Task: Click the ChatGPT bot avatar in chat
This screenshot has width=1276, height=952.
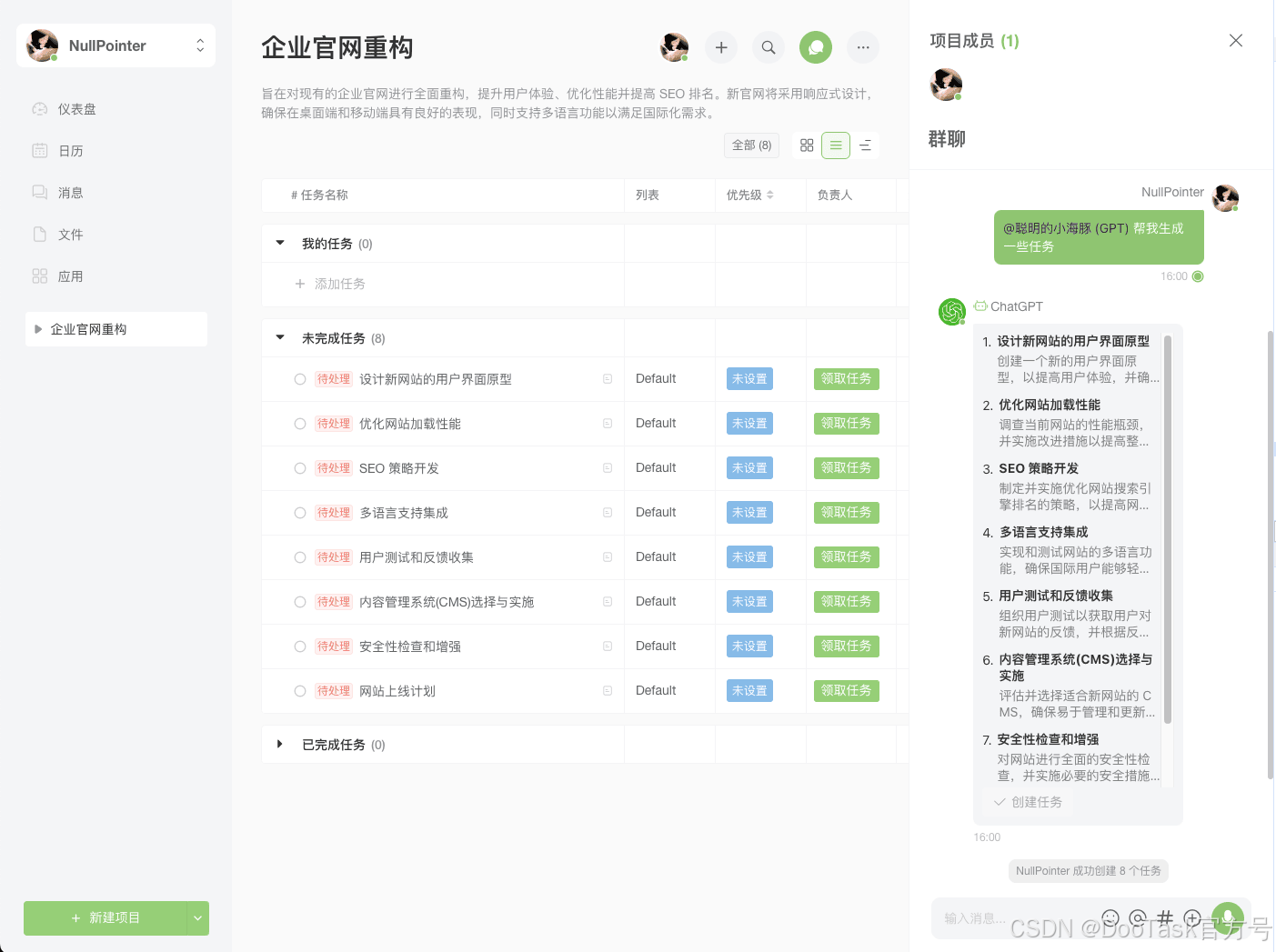Action: pyautogui.click(x=952, y=312)
